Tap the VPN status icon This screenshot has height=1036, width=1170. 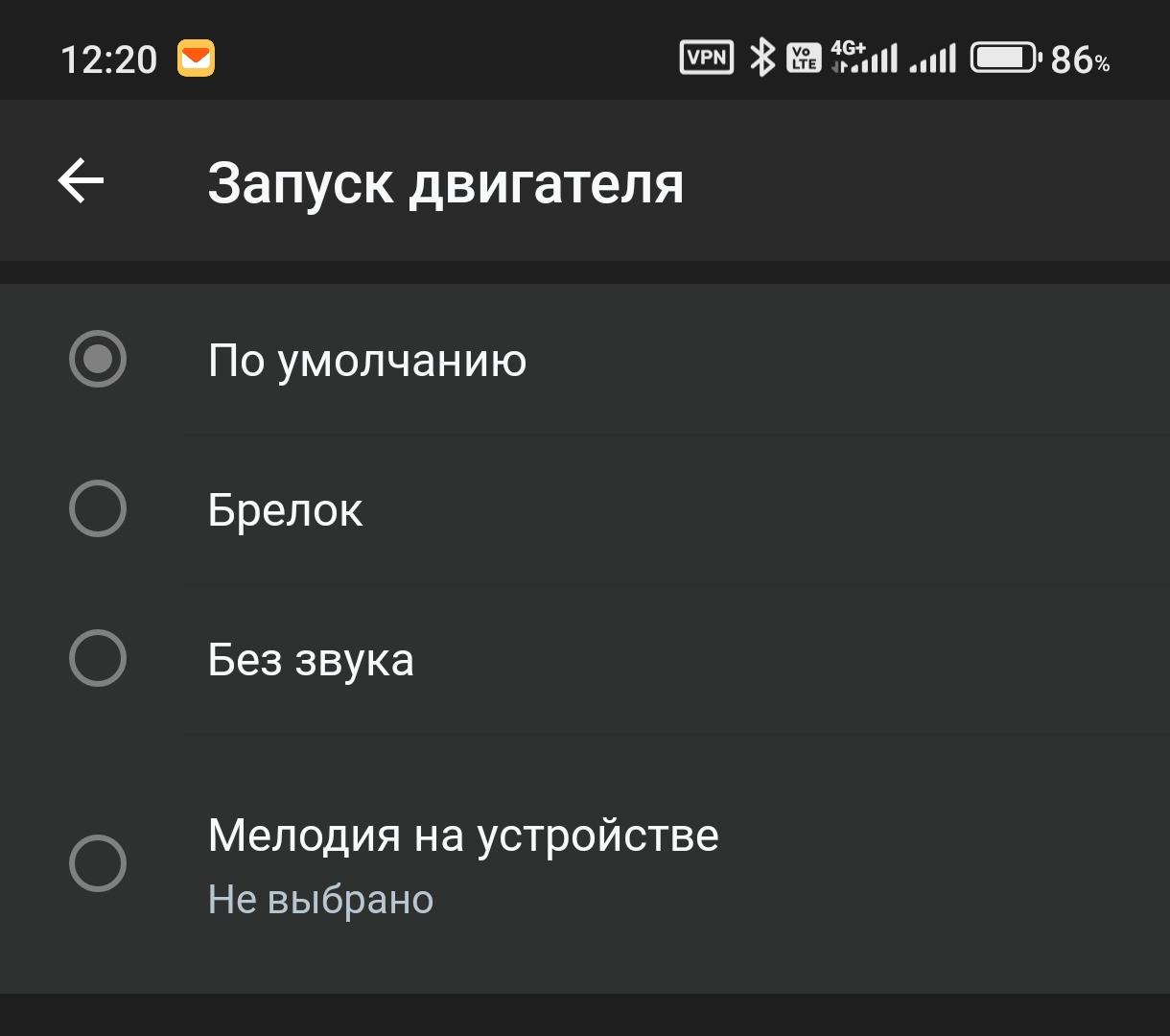click(706, 58)
